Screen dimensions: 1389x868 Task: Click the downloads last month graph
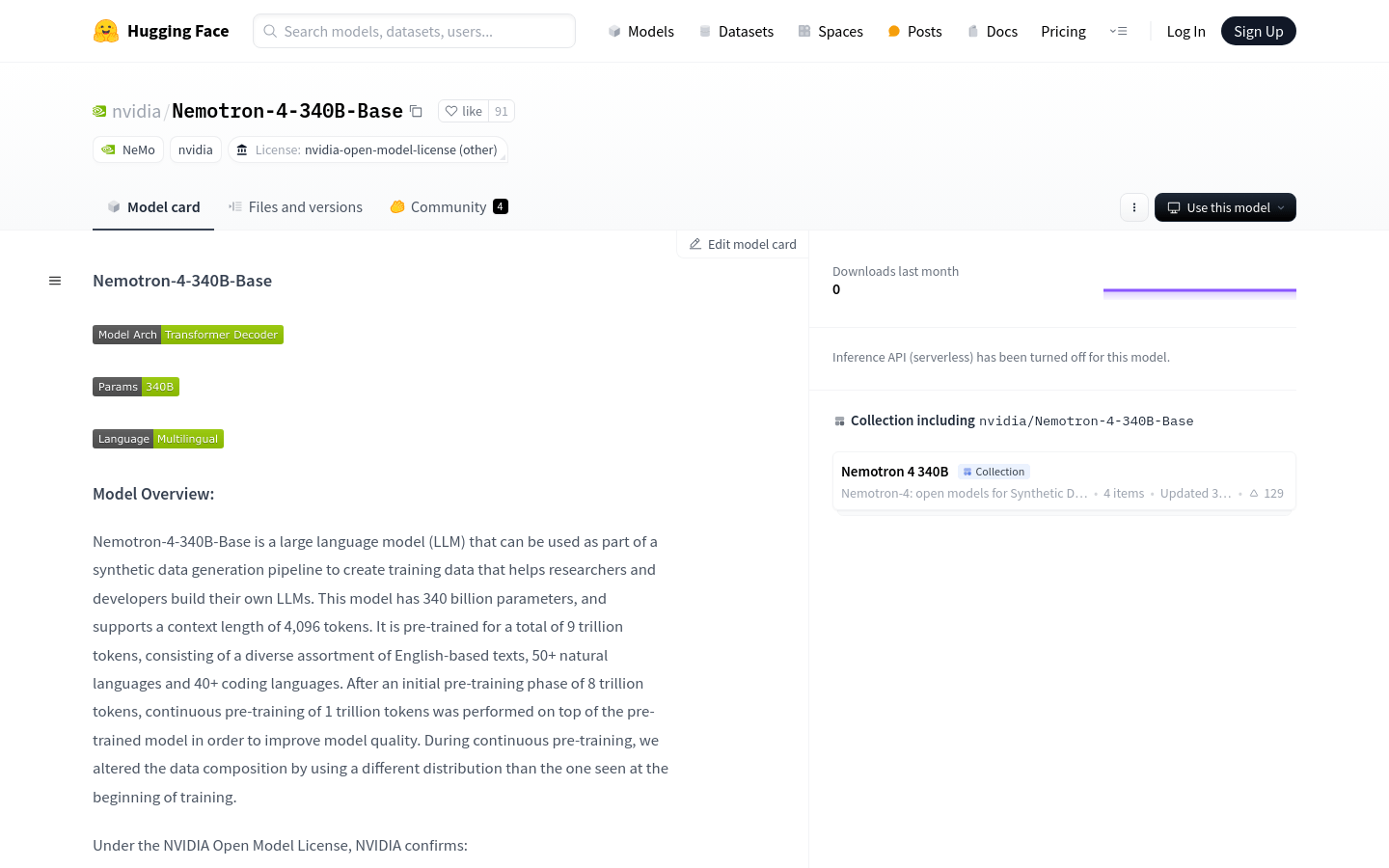point(1200,293)
